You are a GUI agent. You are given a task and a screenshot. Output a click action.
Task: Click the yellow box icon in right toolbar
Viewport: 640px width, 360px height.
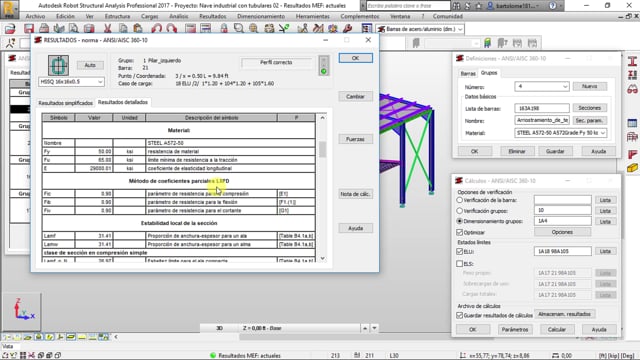[632, 168]
